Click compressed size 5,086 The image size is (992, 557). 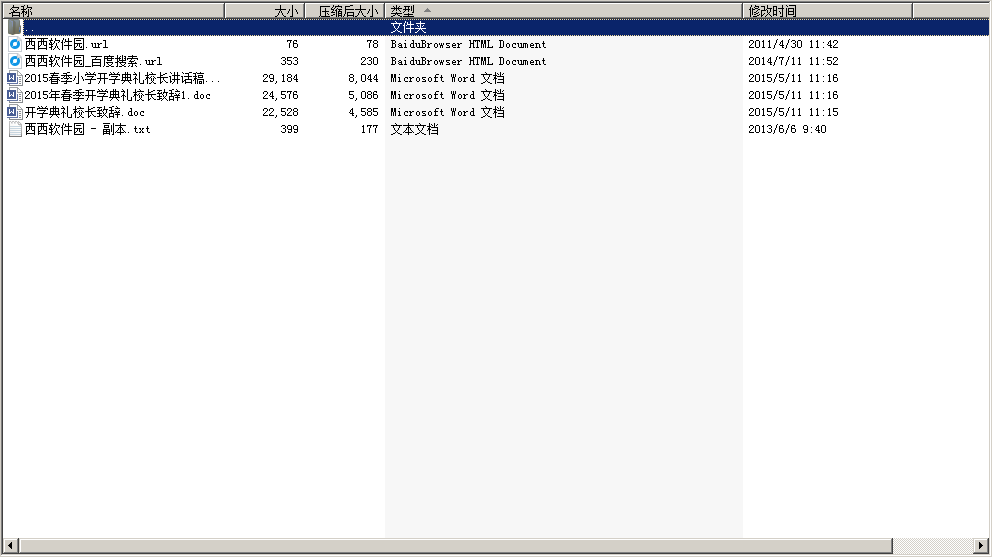pos(363,96)
